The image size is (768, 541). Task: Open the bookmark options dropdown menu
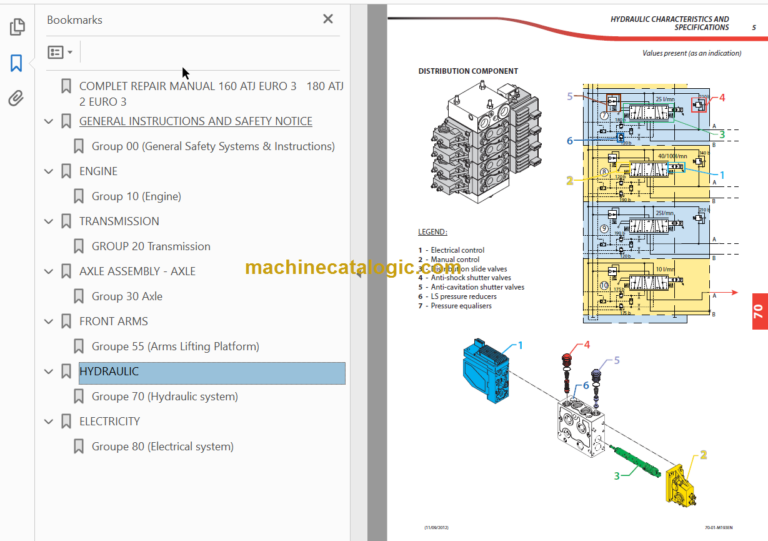tap(60, 52)
